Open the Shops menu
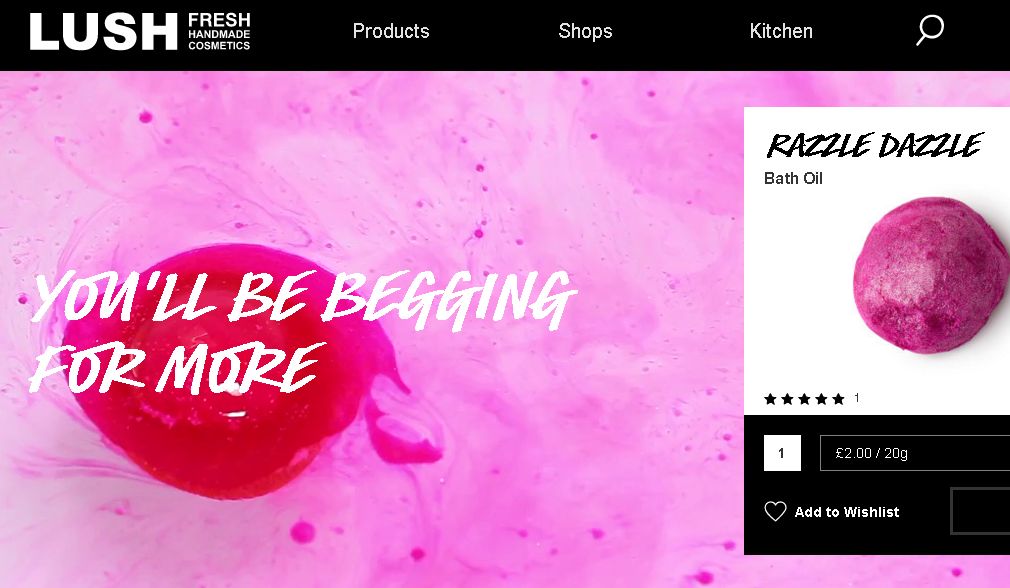The height and width of the screenshot is (588, 1010). tap(585, 31)
